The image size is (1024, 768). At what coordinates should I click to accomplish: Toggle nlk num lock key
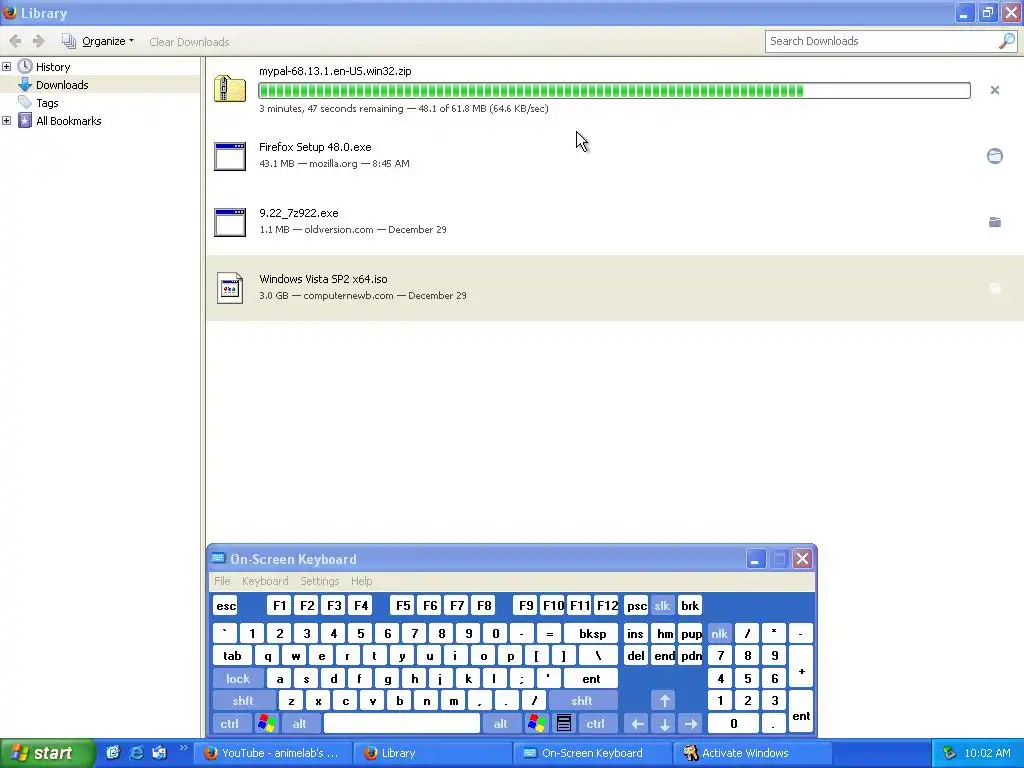tap(719, 633)
